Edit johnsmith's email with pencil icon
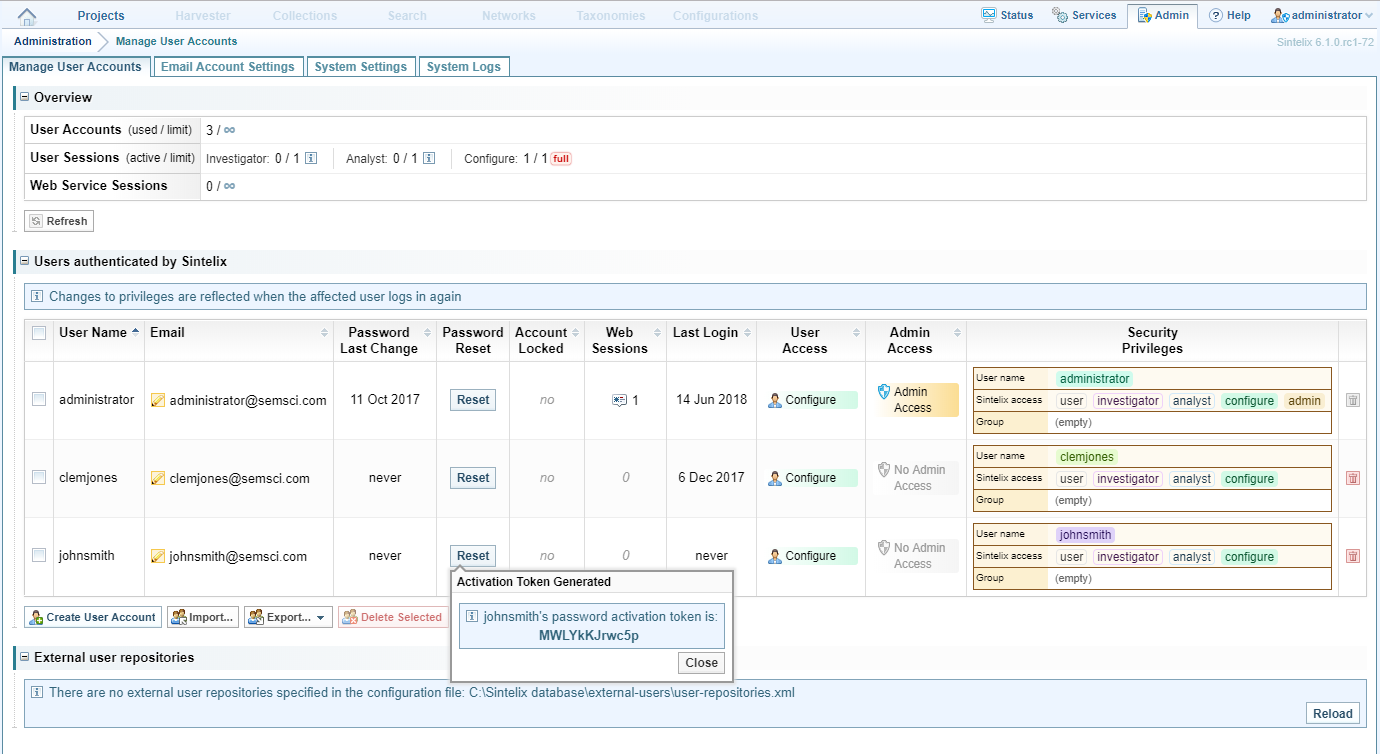 (157, 556)
